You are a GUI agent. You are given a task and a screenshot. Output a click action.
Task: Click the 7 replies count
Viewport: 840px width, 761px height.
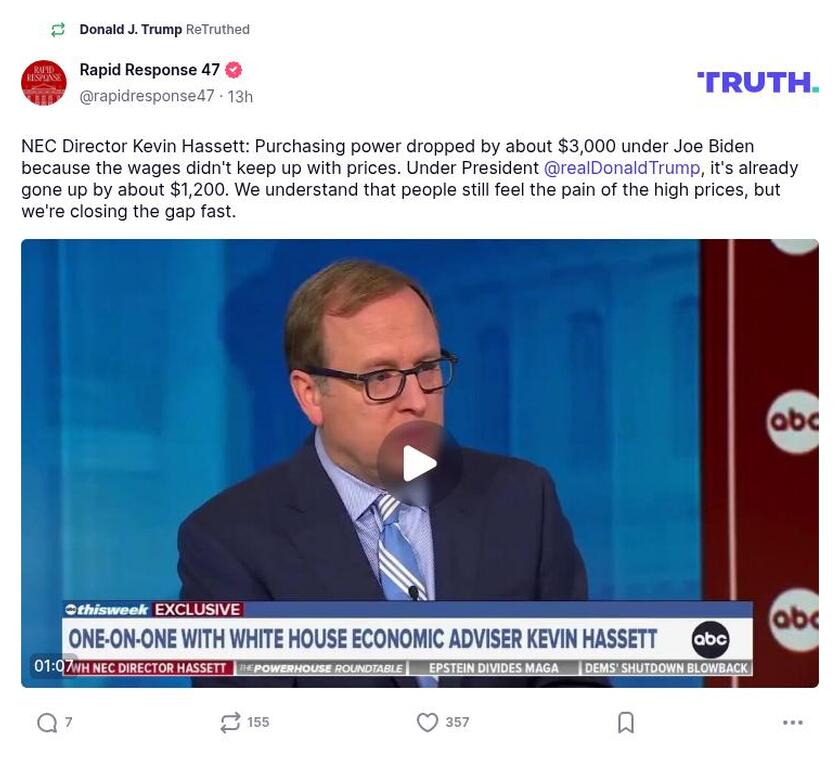pos(68,722)
